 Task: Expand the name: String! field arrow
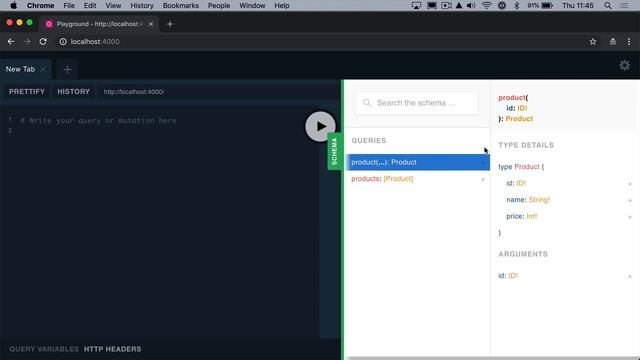pyautogui.click(x=630, y=200)
